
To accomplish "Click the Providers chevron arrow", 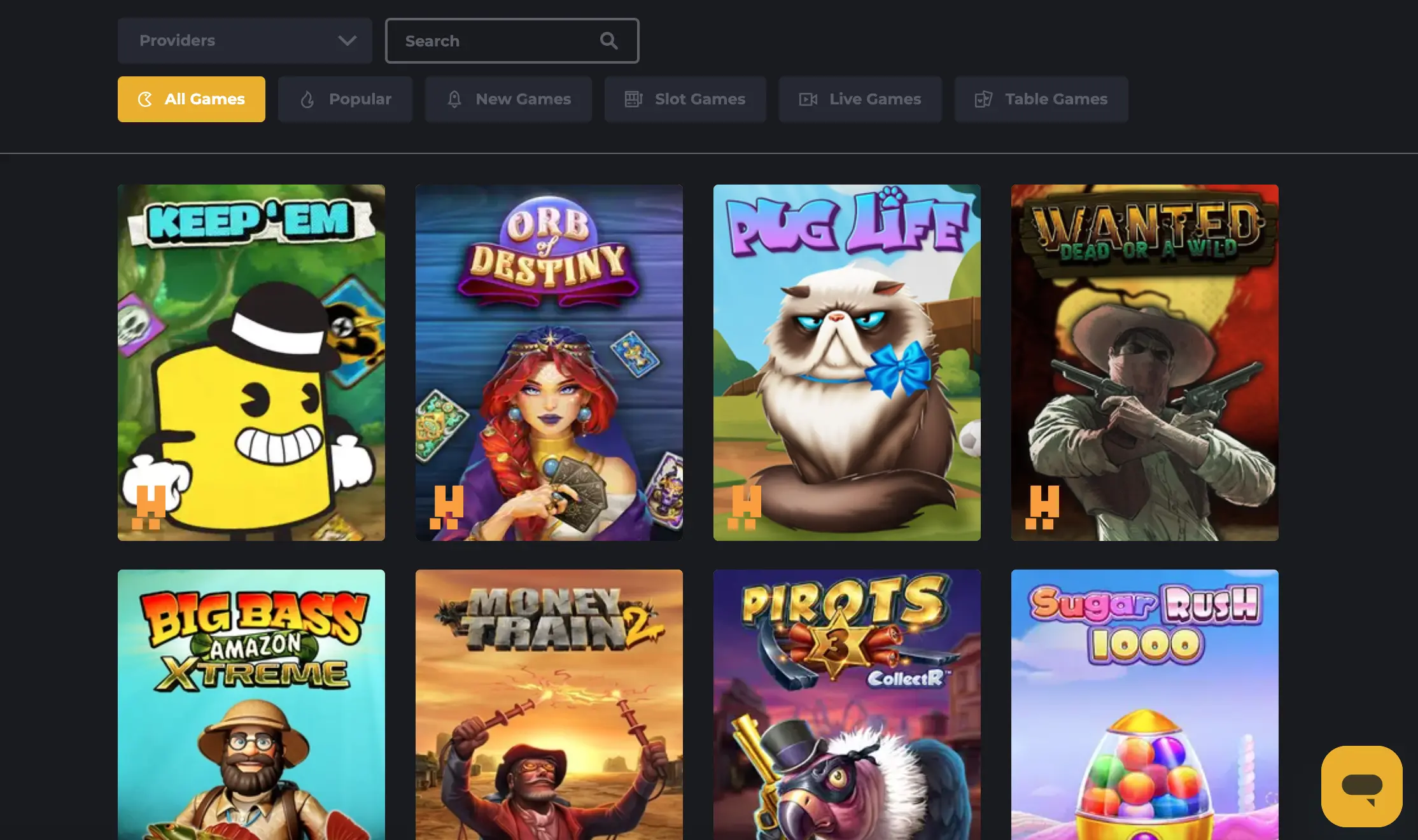I will pos(347,41).
